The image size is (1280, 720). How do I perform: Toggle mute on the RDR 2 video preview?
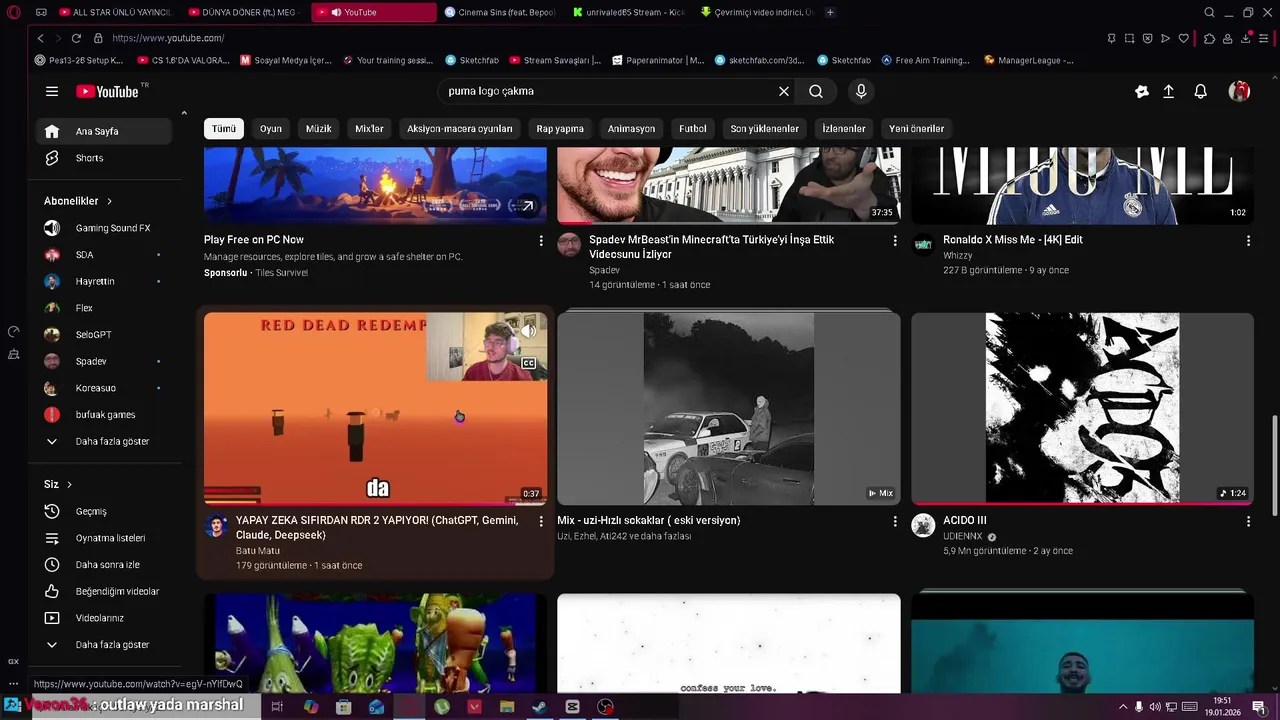(528, 331)
